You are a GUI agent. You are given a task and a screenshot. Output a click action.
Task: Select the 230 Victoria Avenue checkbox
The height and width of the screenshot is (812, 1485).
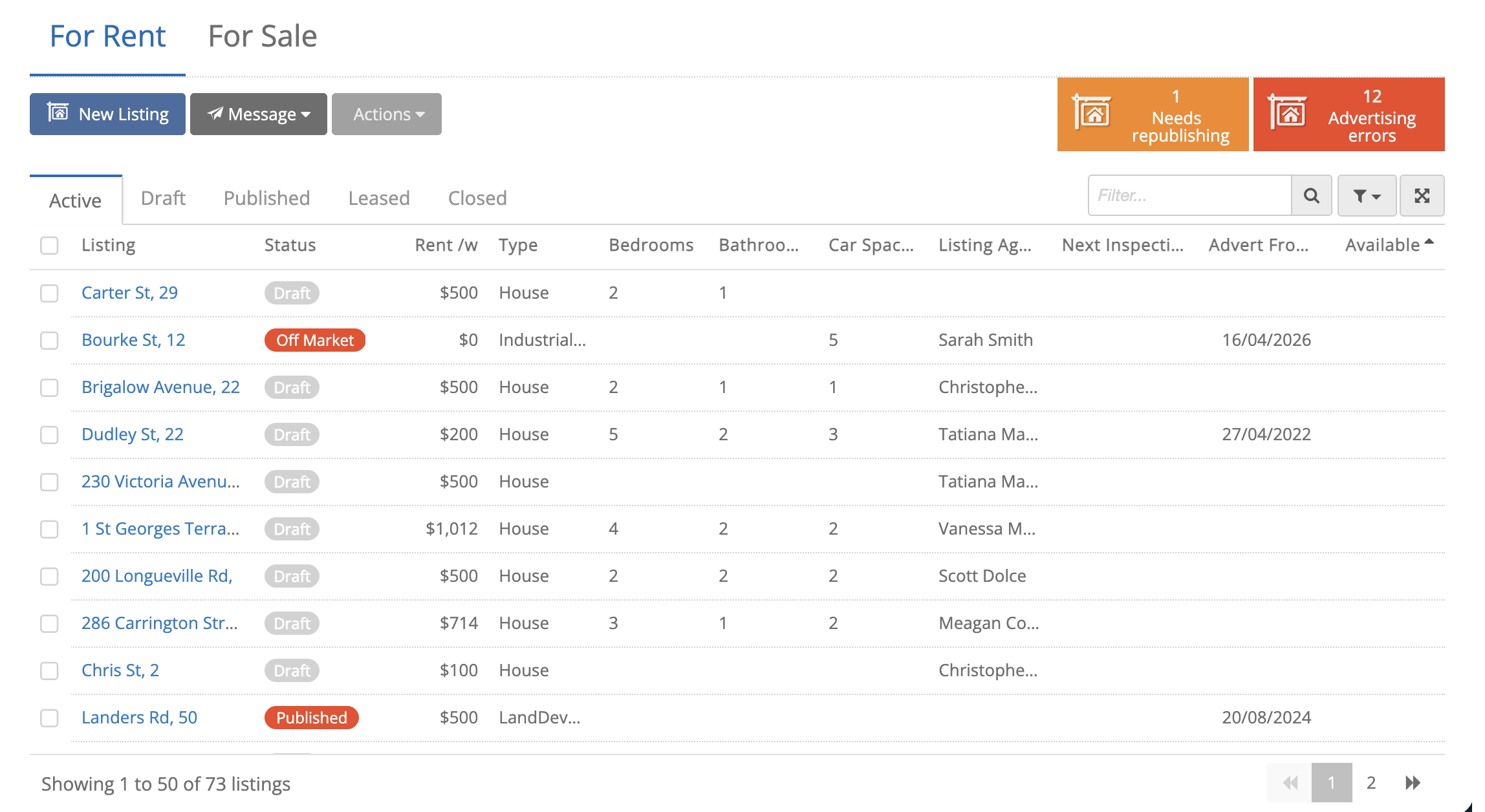coord(49,482)
